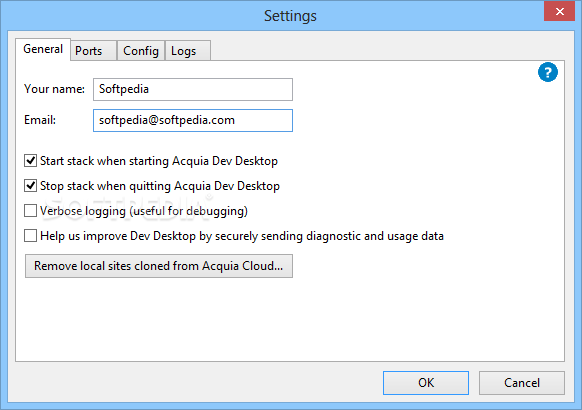Click the Your name field containing Softpedia

coord(193,89)
